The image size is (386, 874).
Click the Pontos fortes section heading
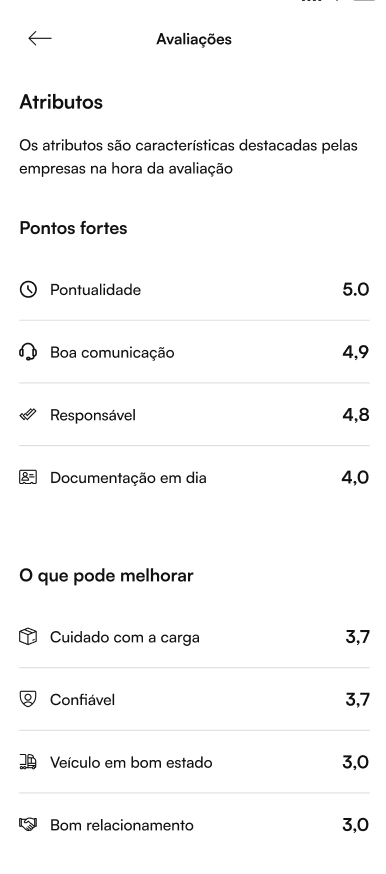[x=74, y=228]
